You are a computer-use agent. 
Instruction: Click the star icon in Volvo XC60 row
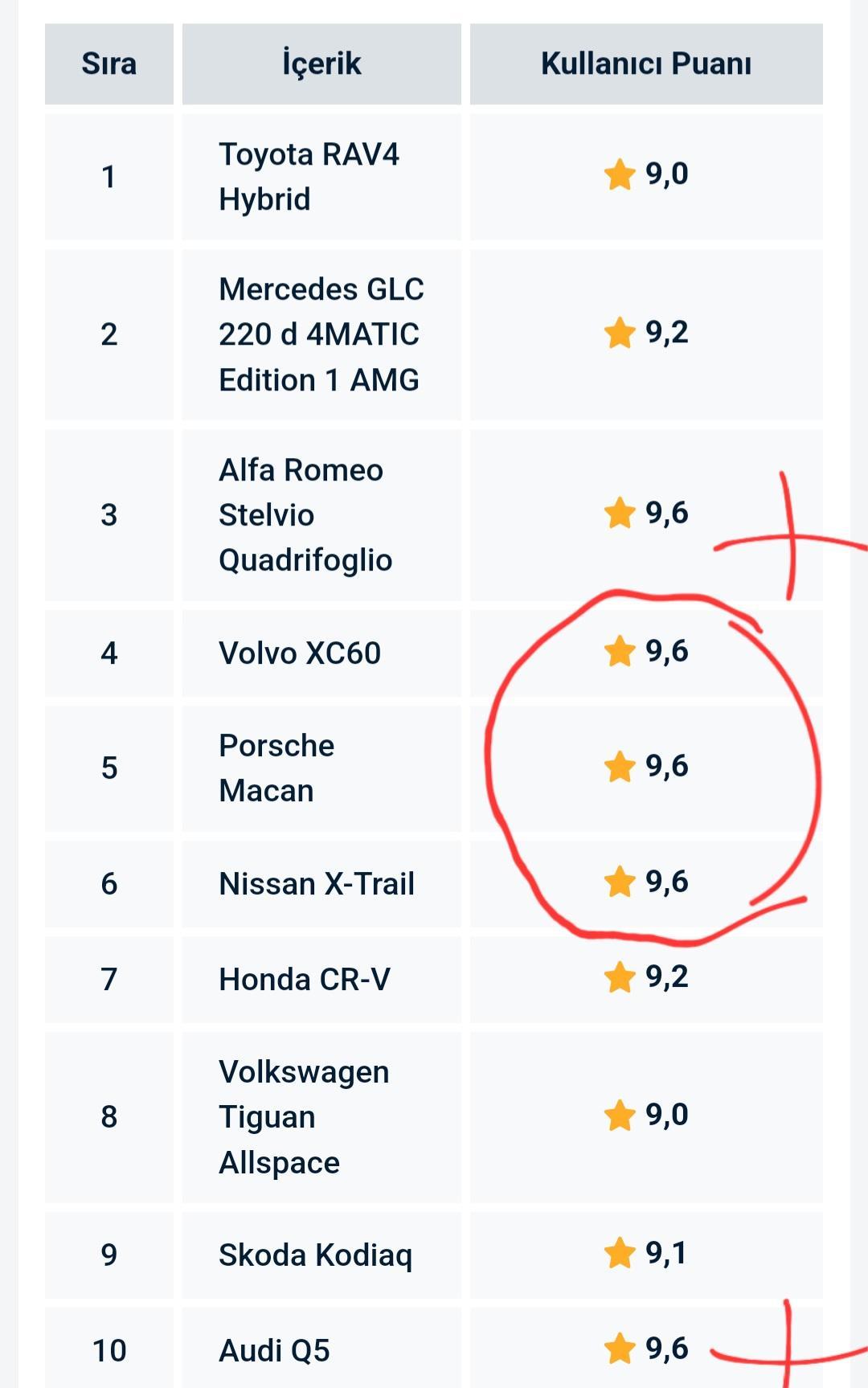[x=620, y=651]
